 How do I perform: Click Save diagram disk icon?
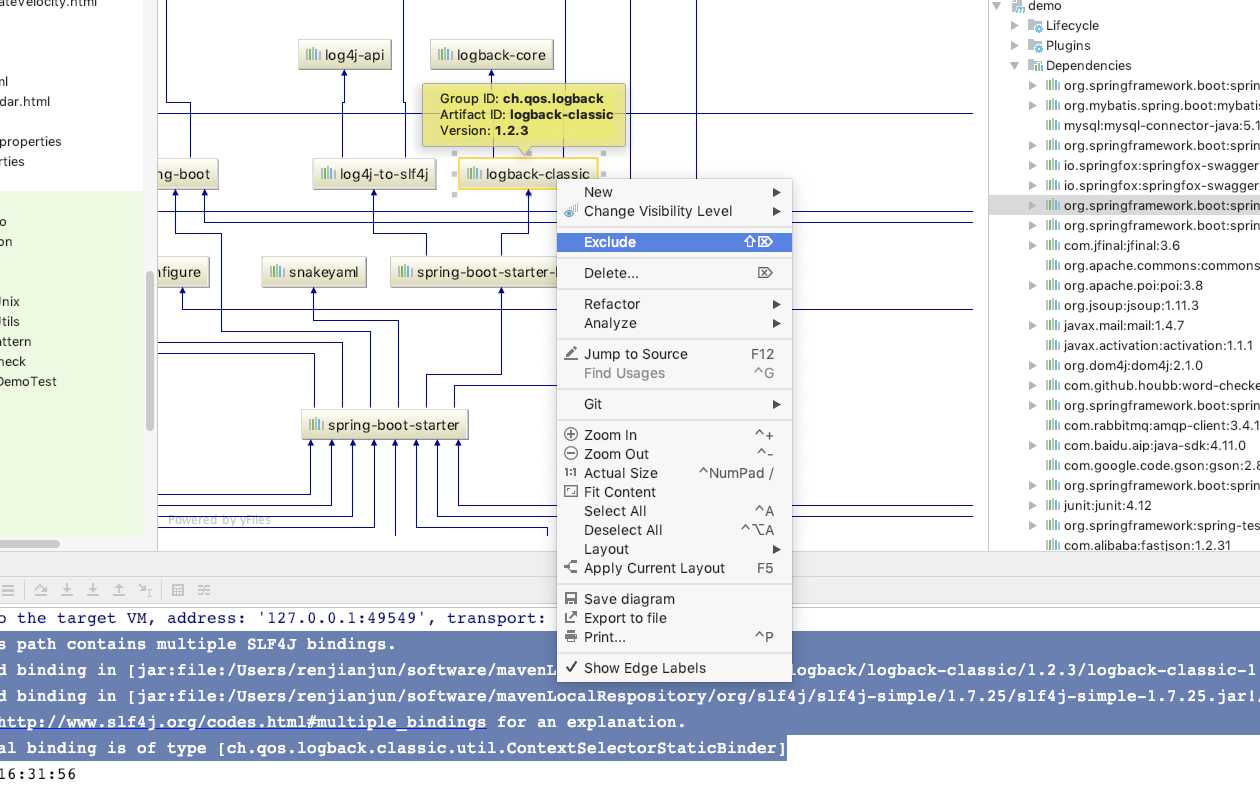click(571, 599)
